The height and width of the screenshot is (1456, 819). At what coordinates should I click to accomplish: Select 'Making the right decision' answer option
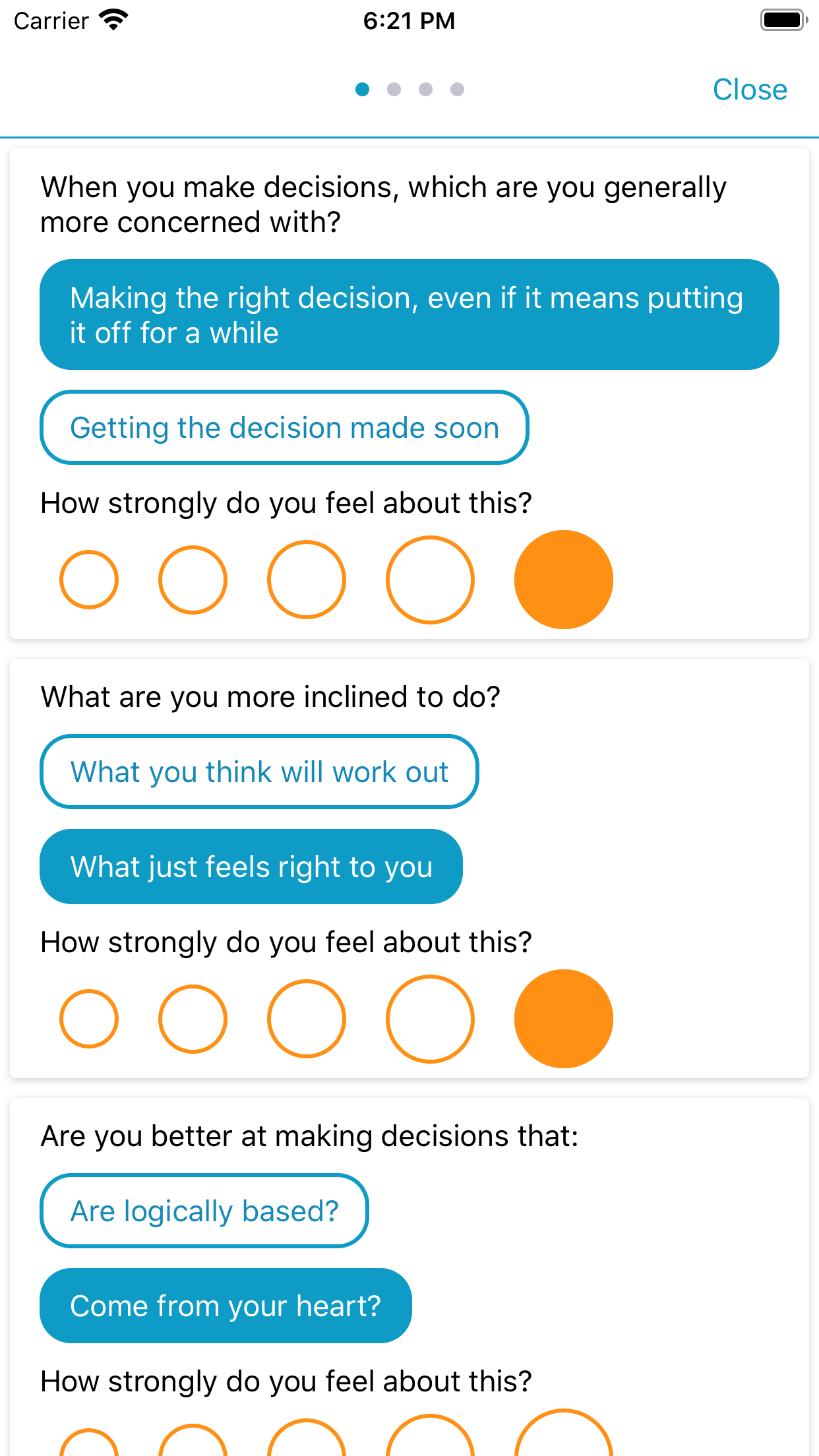coord(409,315)
